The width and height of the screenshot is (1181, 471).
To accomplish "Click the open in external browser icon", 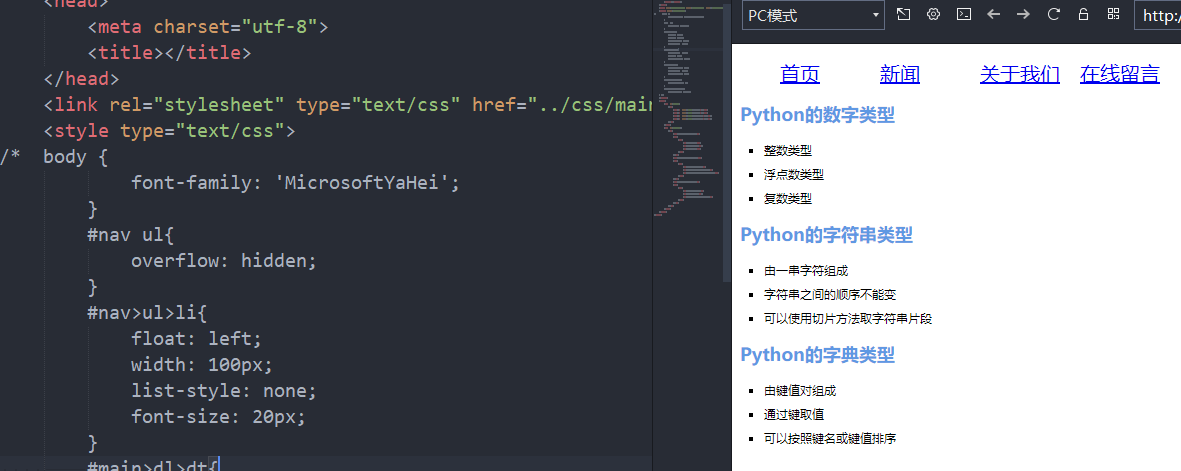I will (903, 14).
